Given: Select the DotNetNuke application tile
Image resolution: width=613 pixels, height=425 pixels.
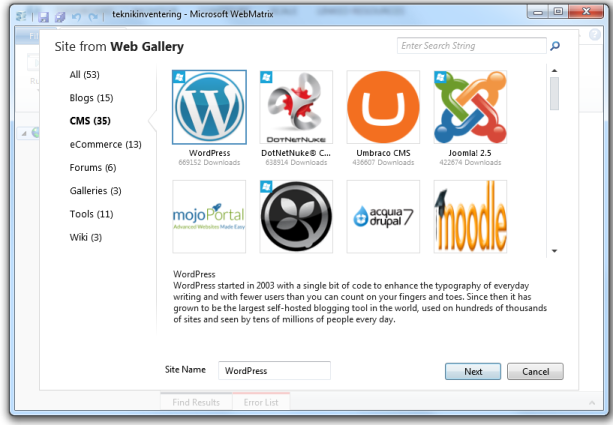Looking at the screenshot, I should [296, 107].
